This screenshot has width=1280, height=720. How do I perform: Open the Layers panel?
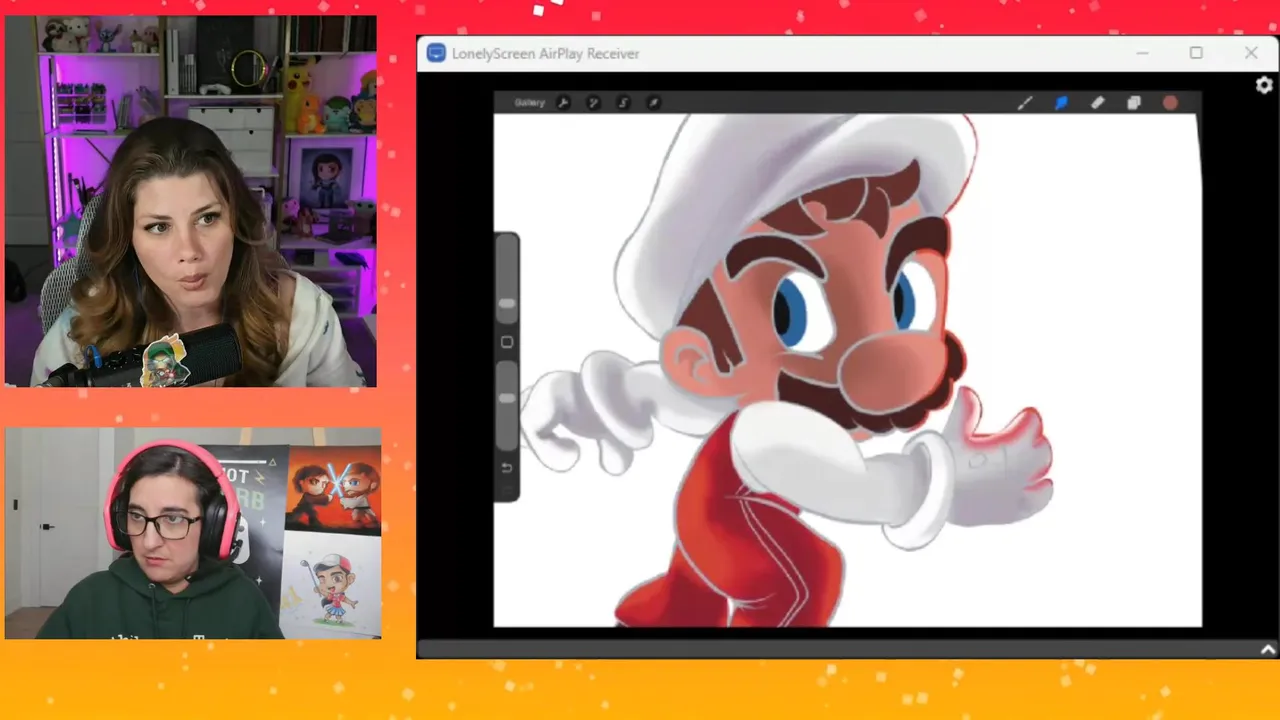[x=1134, y=103]
